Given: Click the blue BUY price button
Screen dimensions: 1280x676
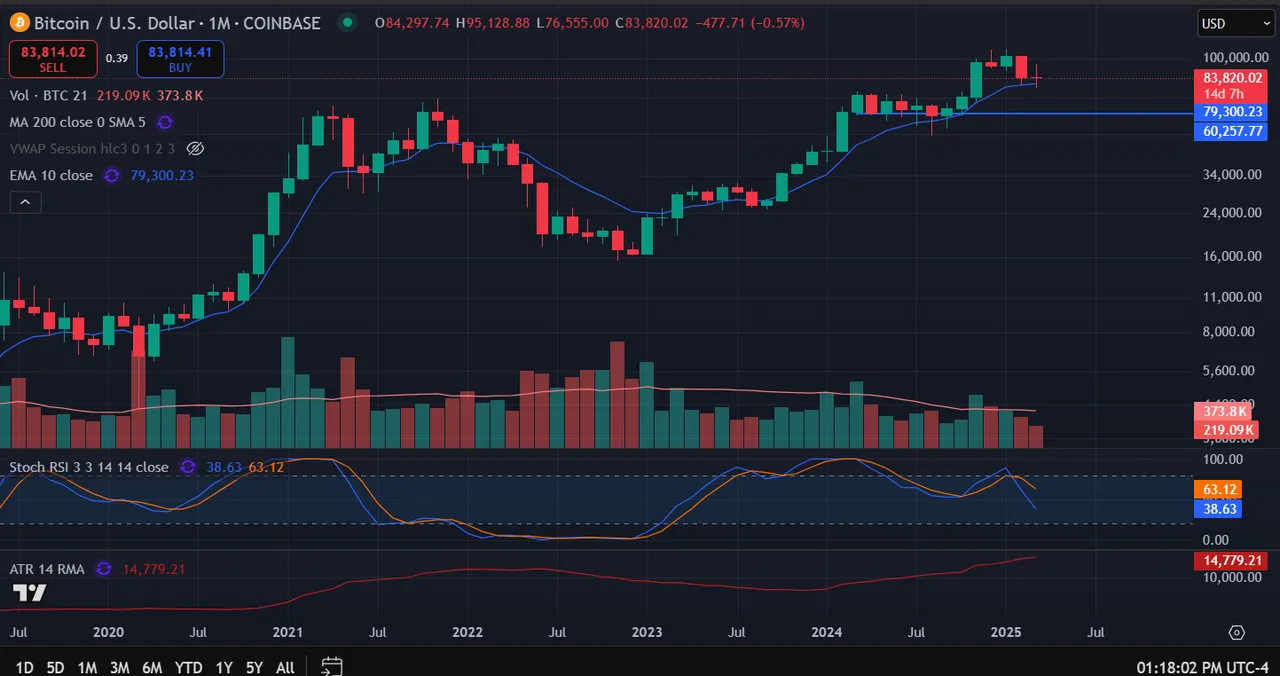Looking at the screenshot, I should tap(180, 59).
